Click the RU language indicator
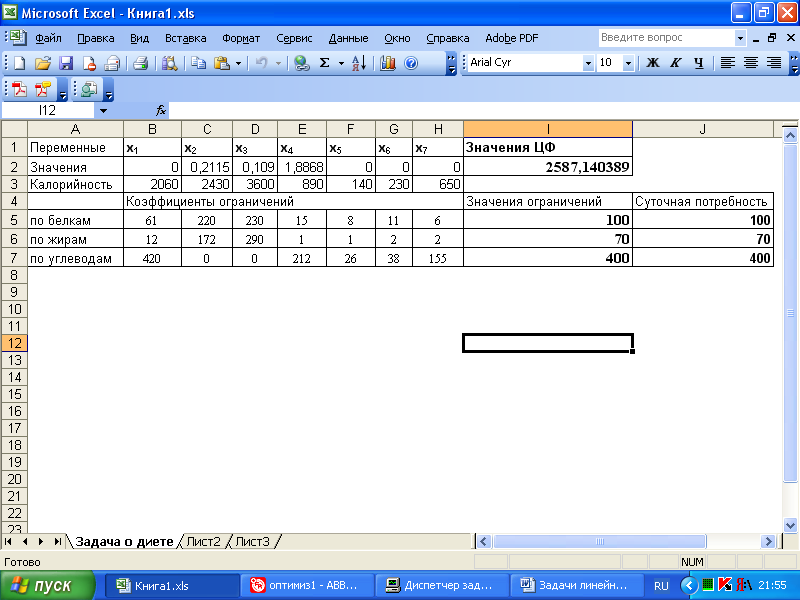This screenshot has height=600, width=800. point(661,586)
